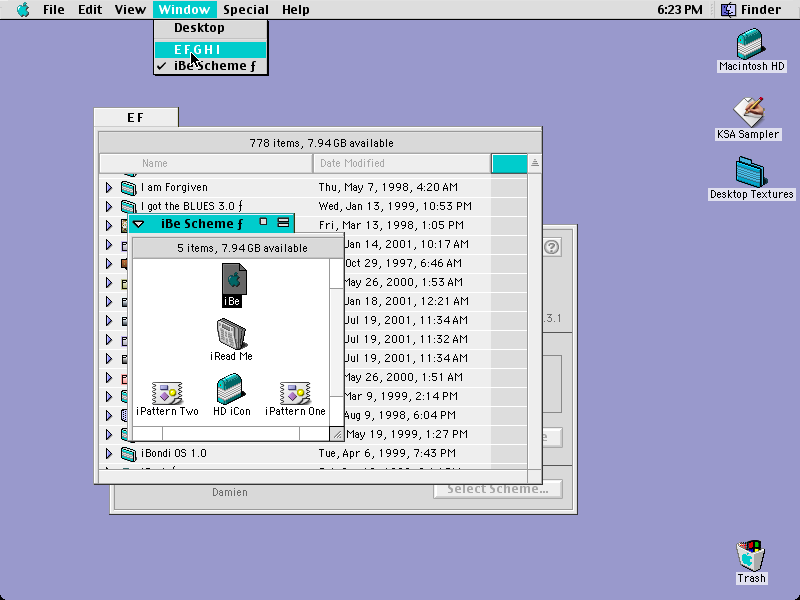
Task: Click iBondi OS 1.0 file name
Action: pyautogui.click(x=173, y=453)
